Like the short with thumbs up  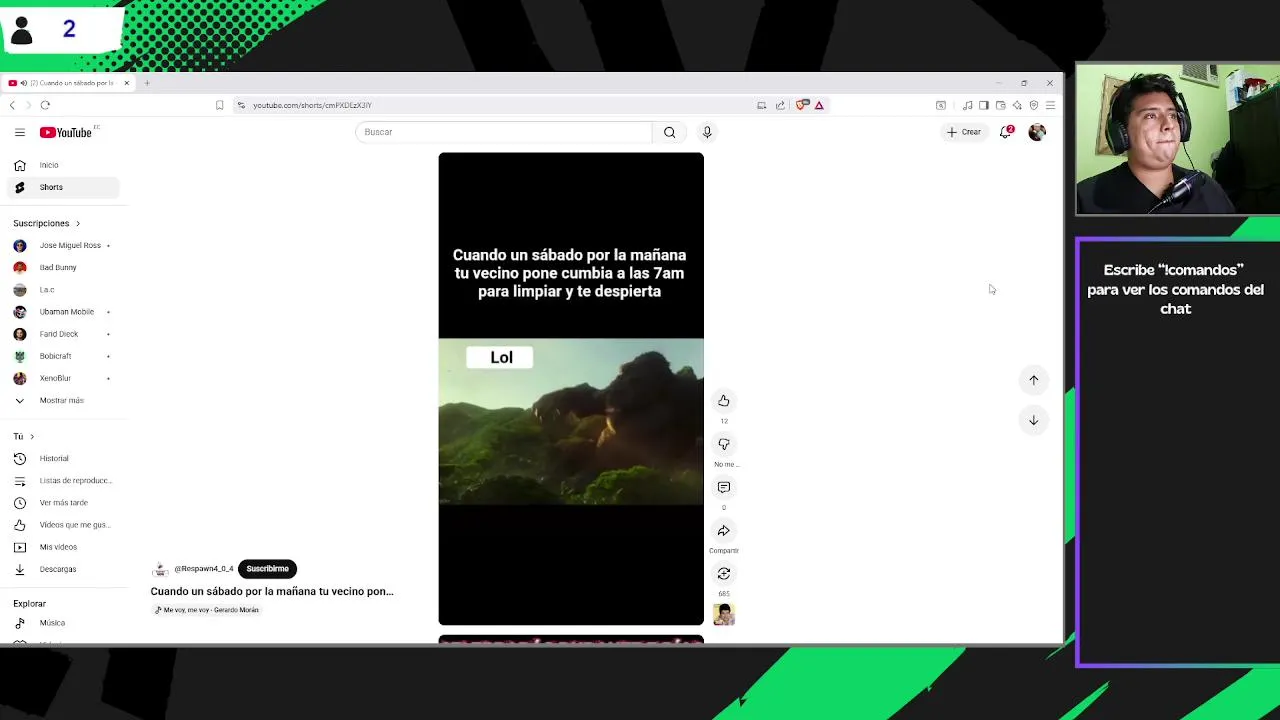(724, 401)
